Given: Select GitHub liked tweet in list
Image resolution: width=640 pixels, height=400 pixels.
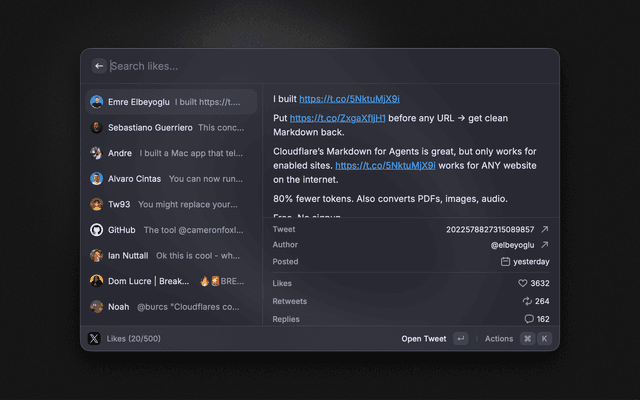Looking at the screenshot, I should tap(168, 230).
